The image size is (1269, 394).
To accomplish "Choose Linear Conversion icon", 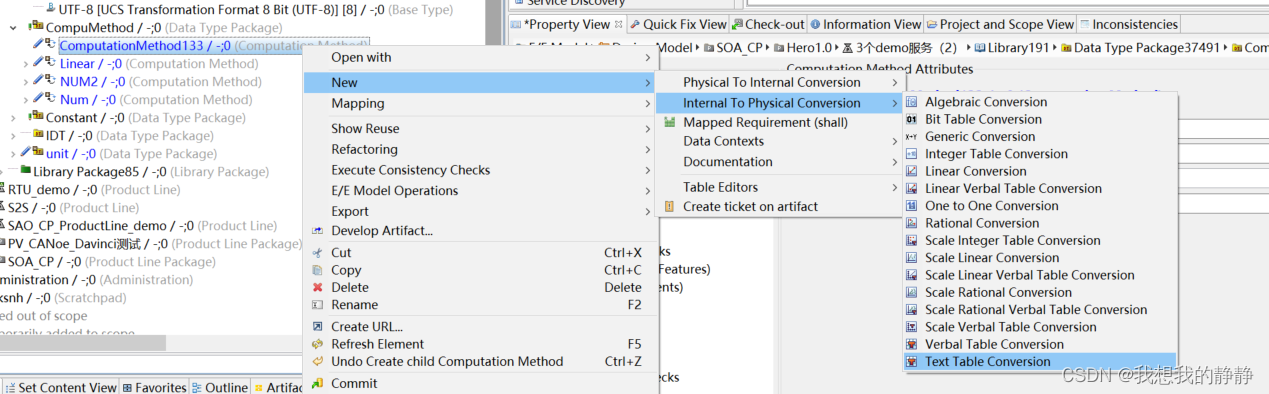I will (911, 171).
